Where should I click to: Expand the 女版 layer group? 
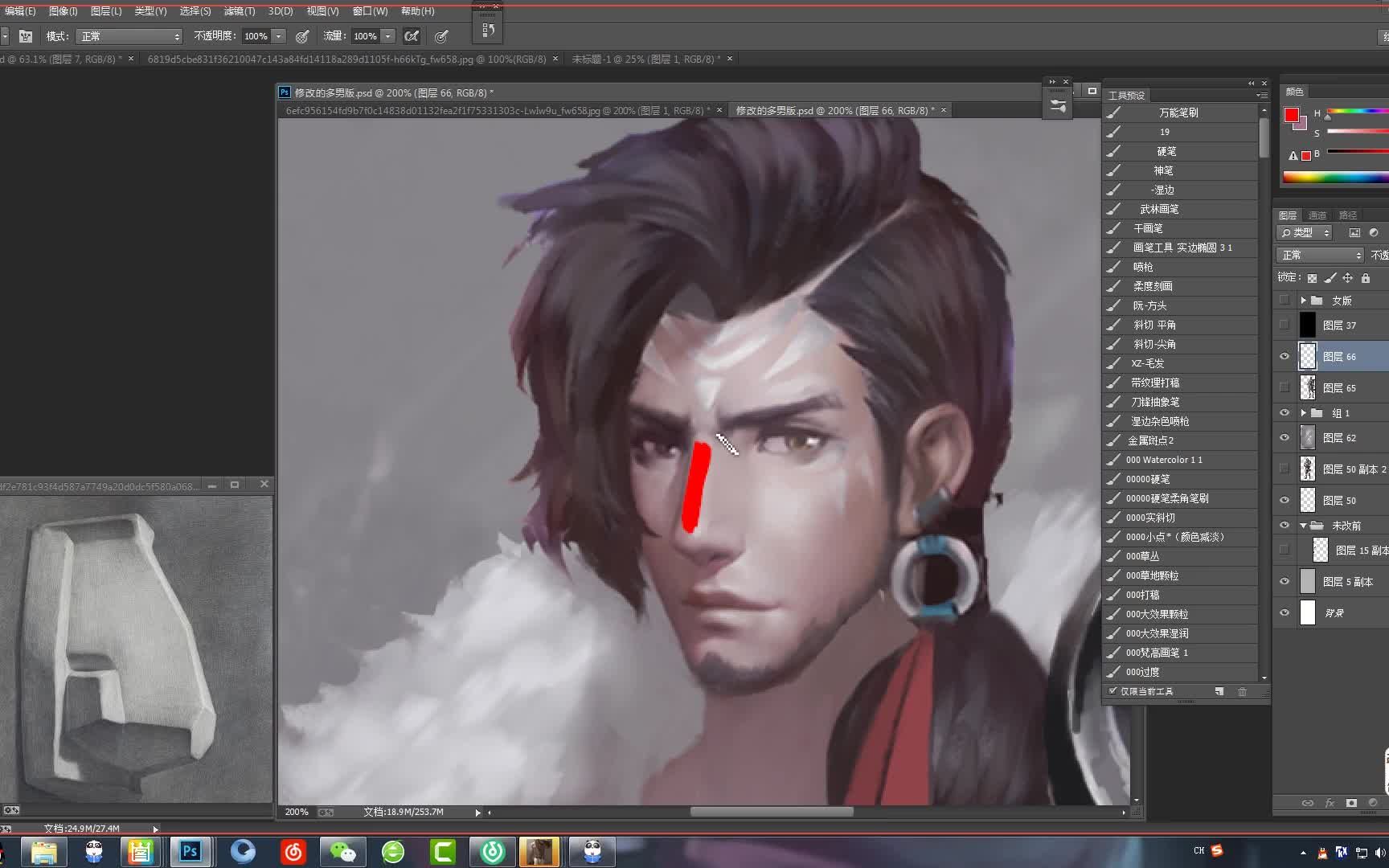(1303, 301)
